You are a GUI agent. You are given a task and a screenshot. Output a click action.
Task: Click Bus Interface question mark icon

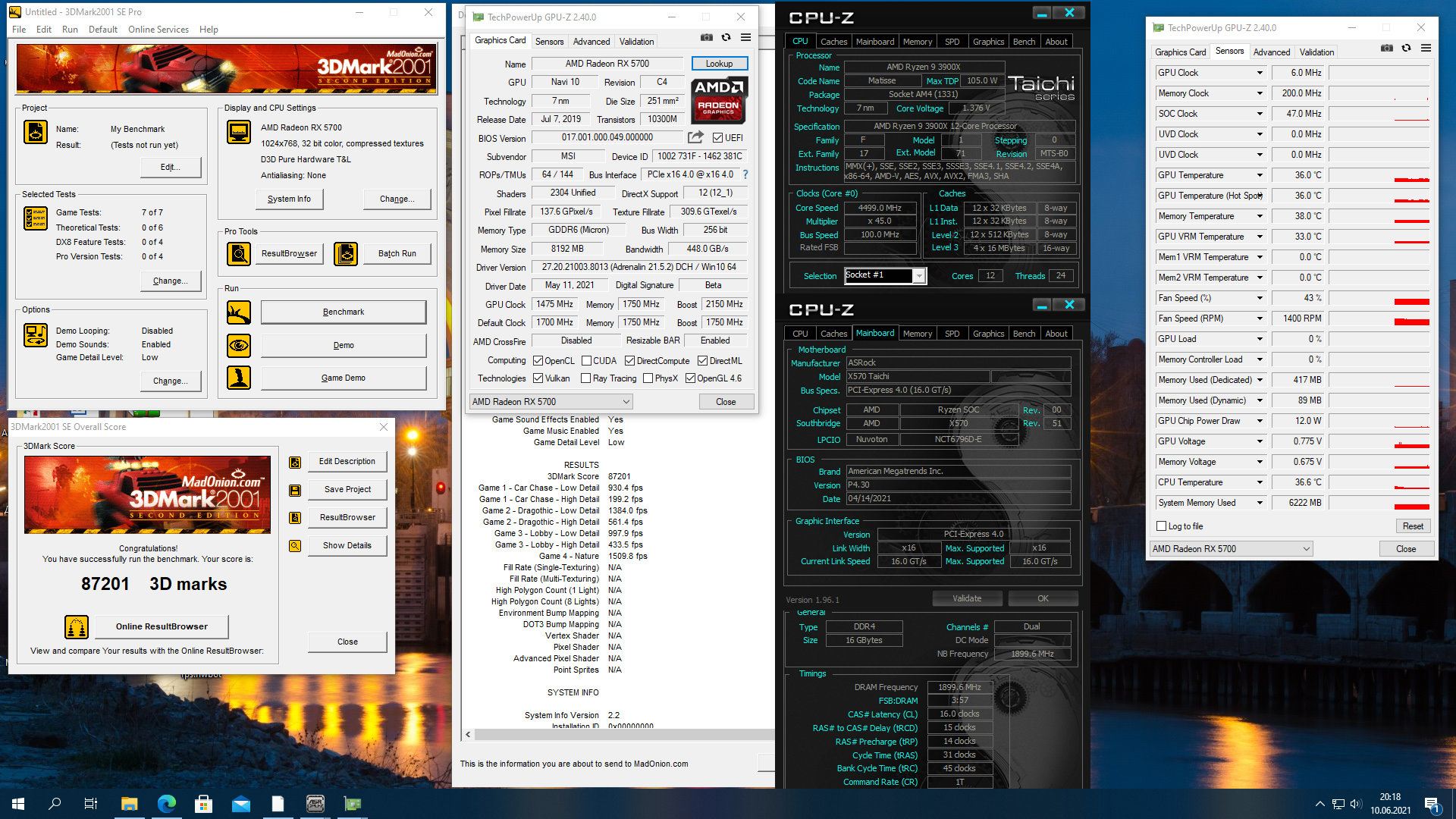pos(745,174)
